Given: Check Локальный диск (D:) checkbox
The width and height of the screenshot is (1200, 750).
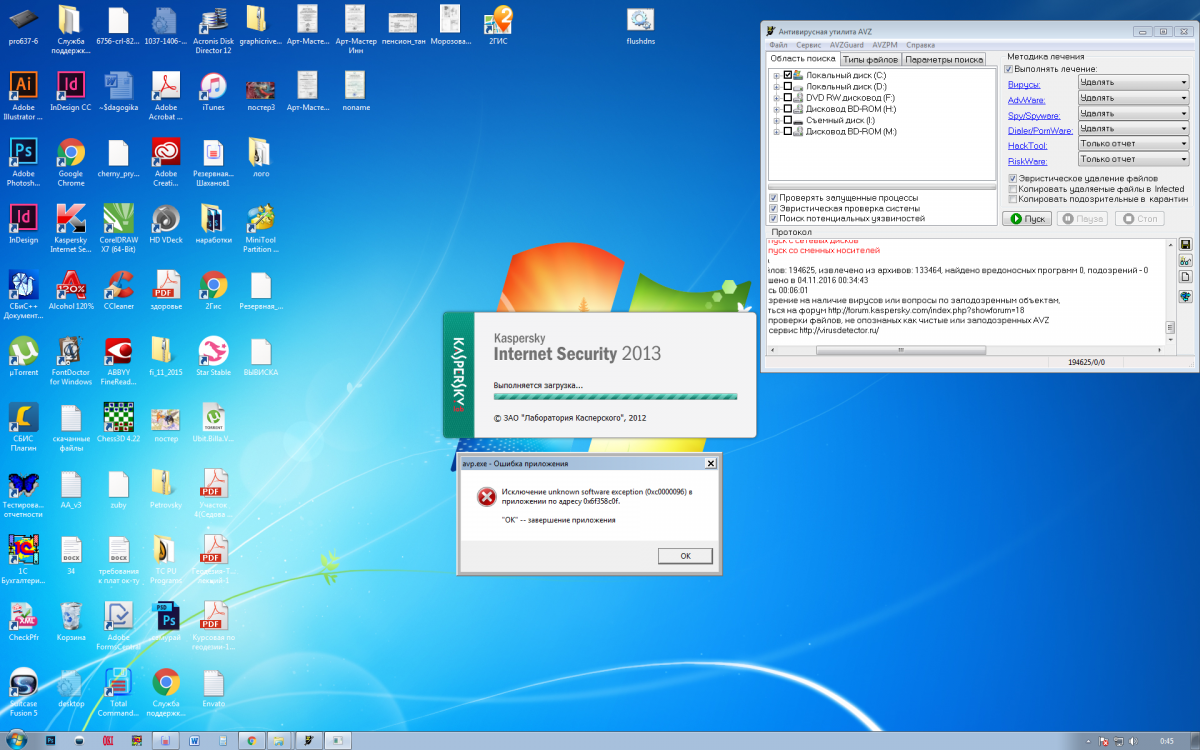Looking at the screenshot, I should pos(788,87).
